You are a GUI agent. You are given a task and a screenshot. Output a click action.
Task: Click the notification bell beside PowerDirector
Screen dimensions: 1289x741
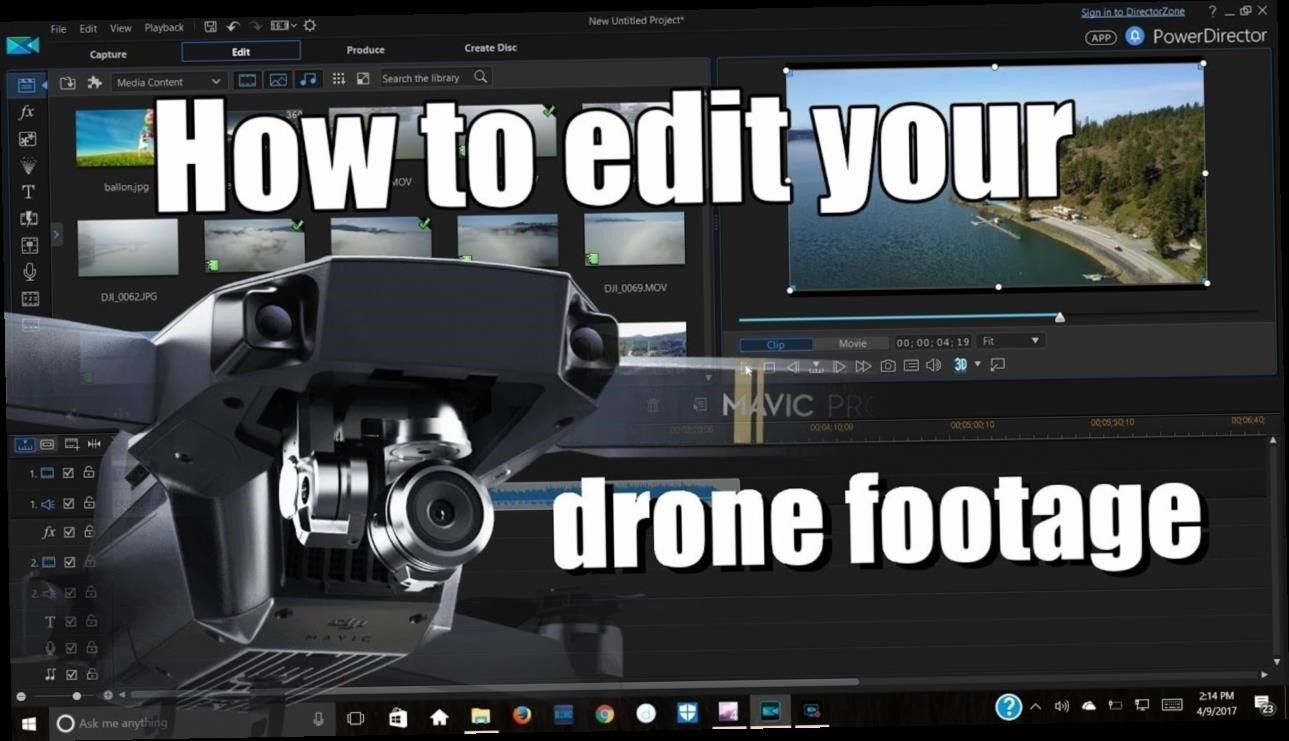pos(1134,36)
